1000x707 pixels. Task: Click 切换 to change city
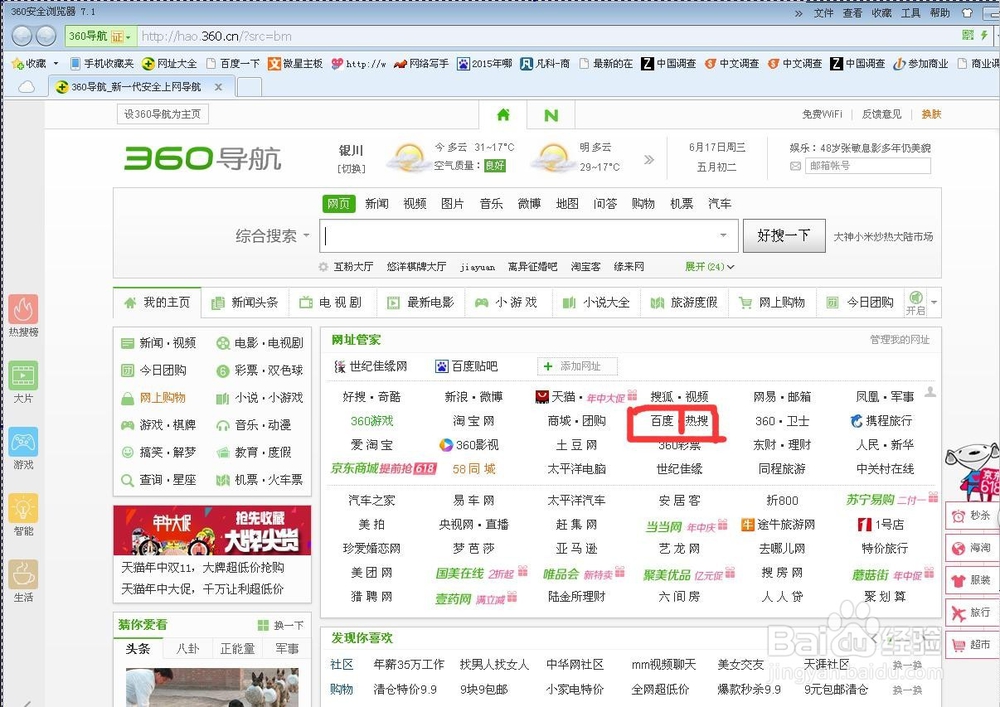pos(351,169)
